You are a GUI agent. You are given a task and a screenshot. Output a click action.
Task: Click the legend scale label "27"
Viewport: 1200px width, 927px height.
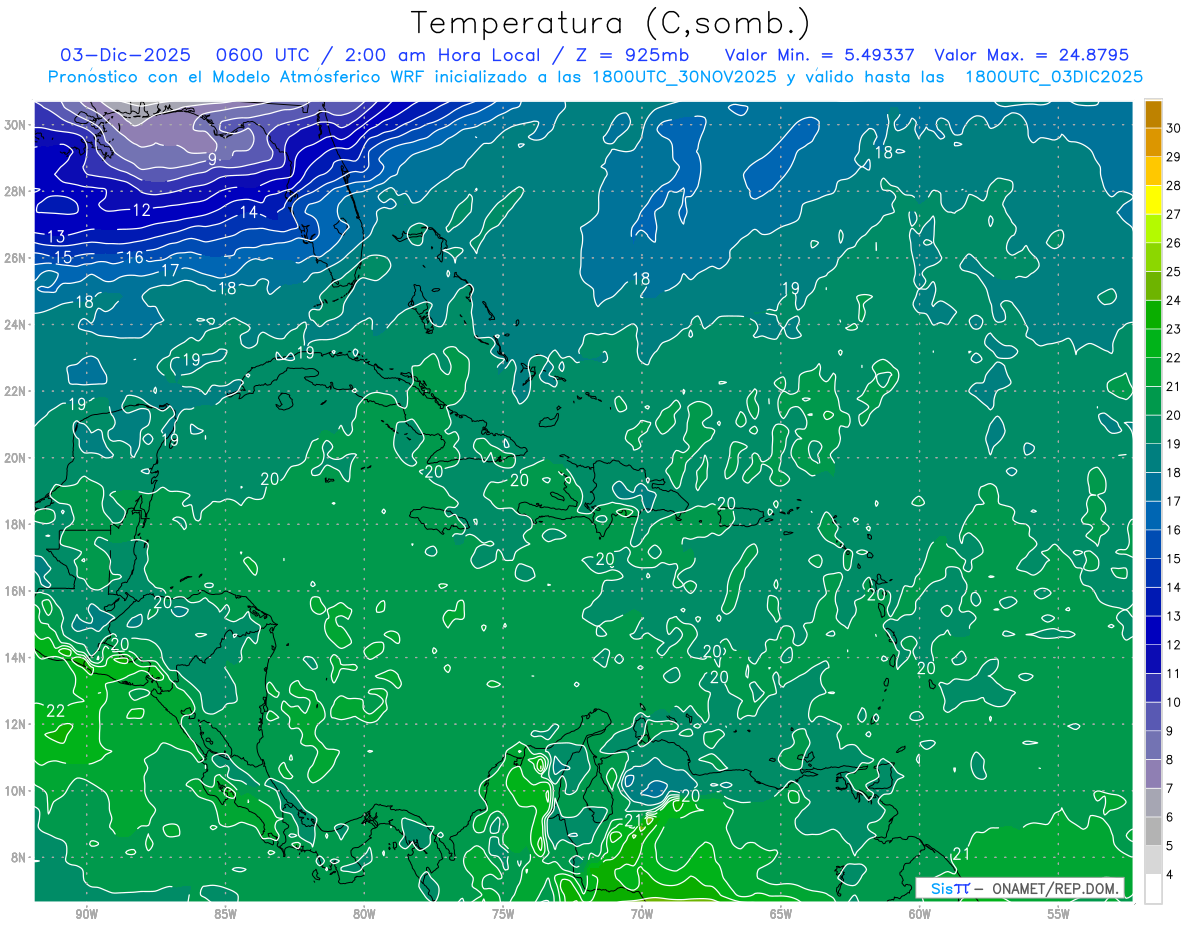click(x=1173, y=214)
